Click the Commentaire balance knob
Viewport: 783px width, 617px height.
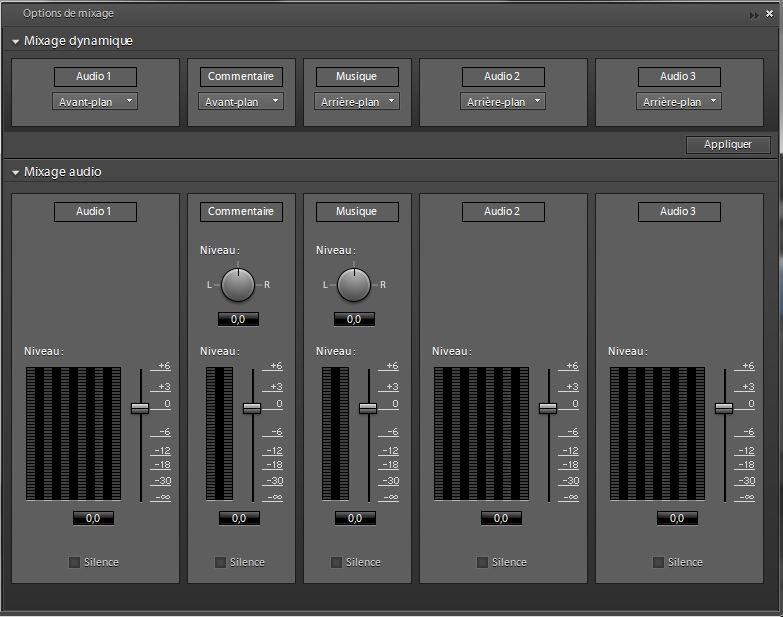coord(238,285)
